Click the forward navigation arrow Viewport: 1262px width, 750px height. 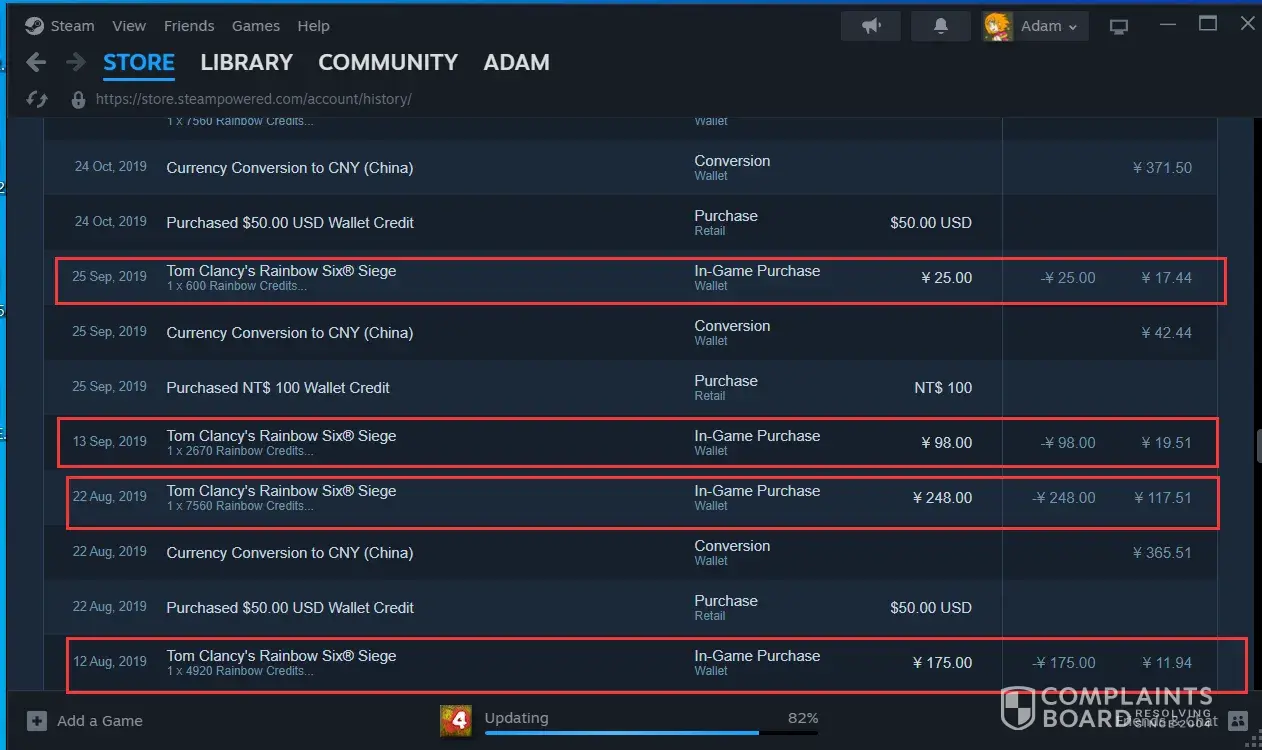click(x=75, y=63)
